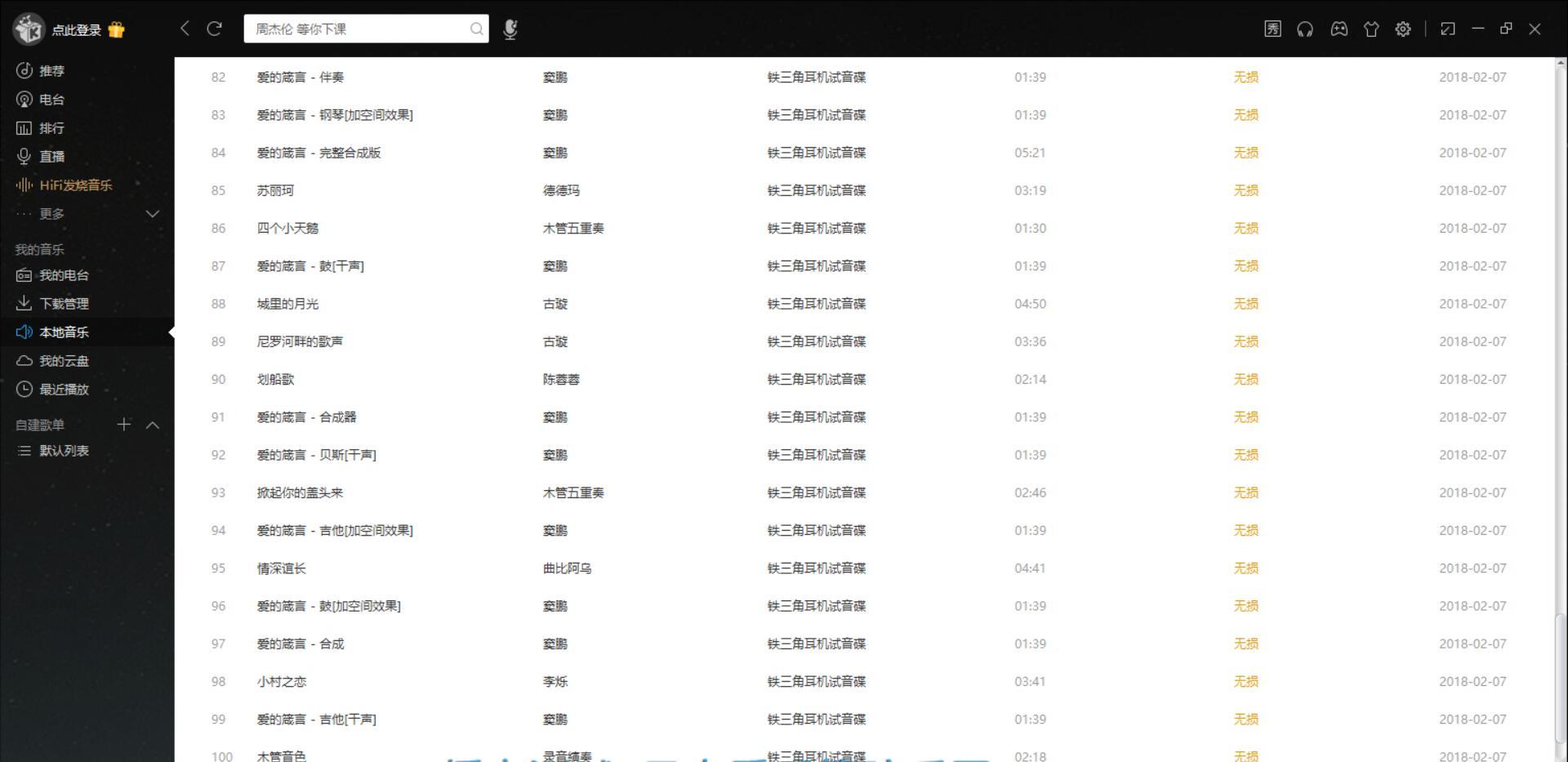Image resolution: width=1568 pixels, height=762 pixels.
Task: Start voice search with the microphone icon
Action: pos(510,29)
